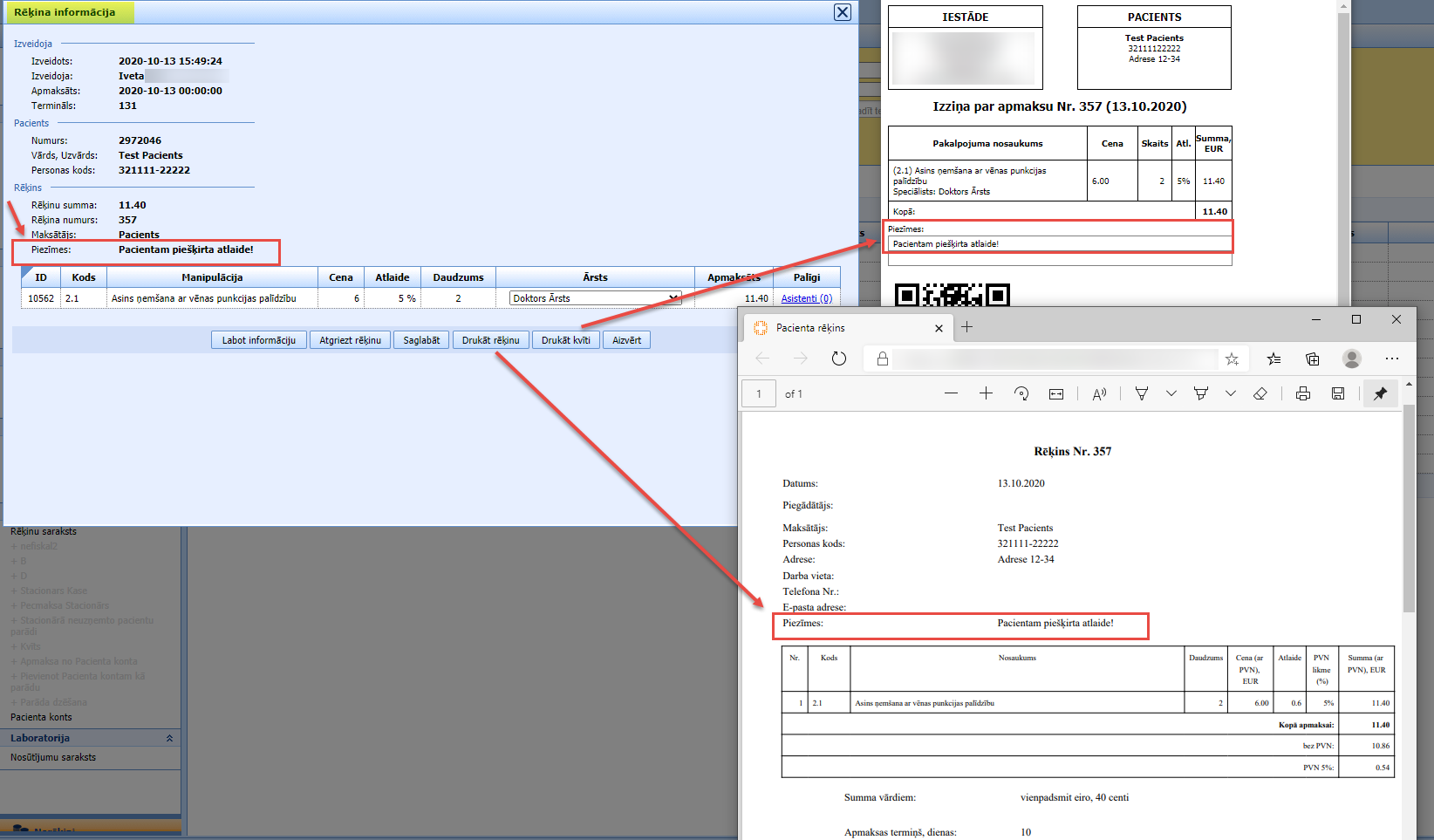This screenshot has width=1434, height=840.
Task: Open the Asistenti (0) link
Action: coord(806,298)
